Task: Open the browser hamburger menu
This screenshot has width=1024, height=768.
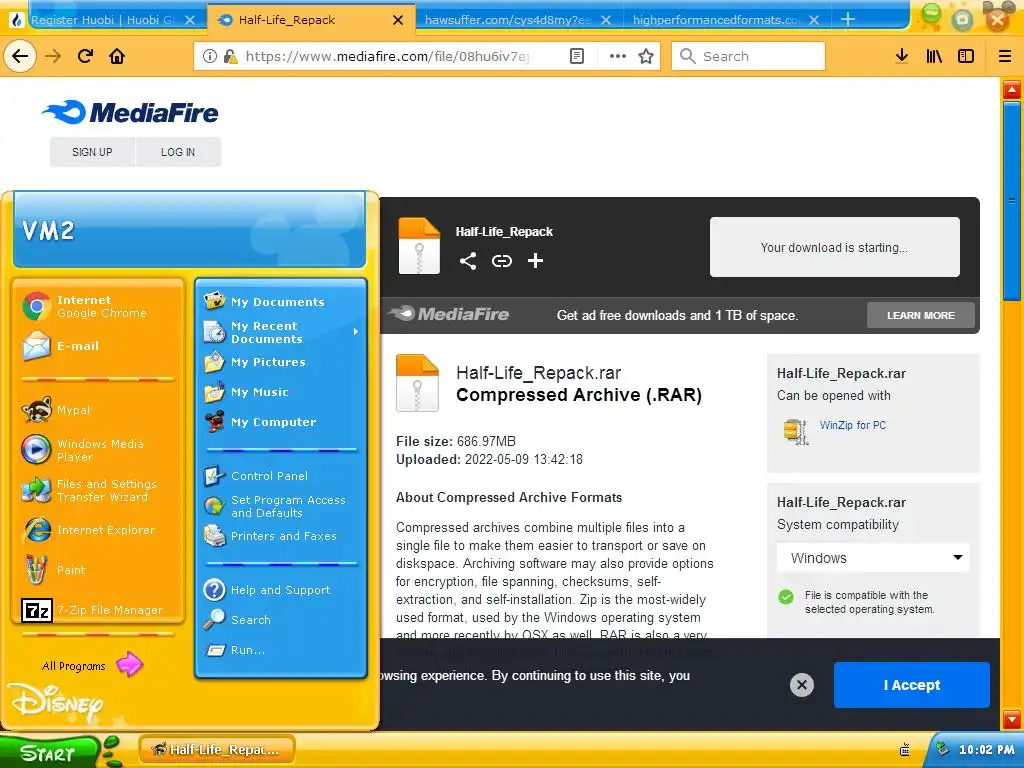Action: click(1005, 56)
